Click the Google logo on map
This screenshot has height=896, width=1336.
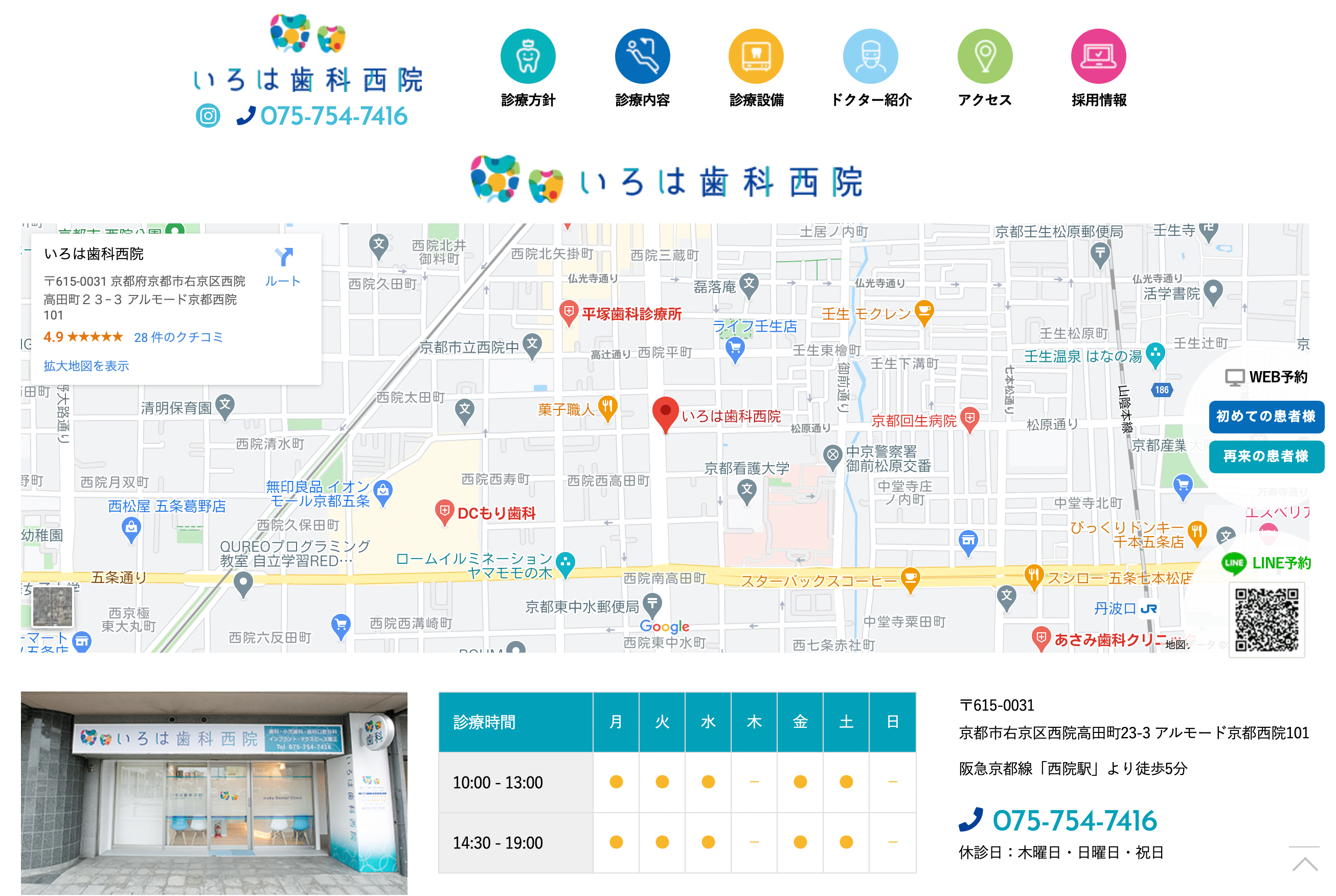coord(664,626)
